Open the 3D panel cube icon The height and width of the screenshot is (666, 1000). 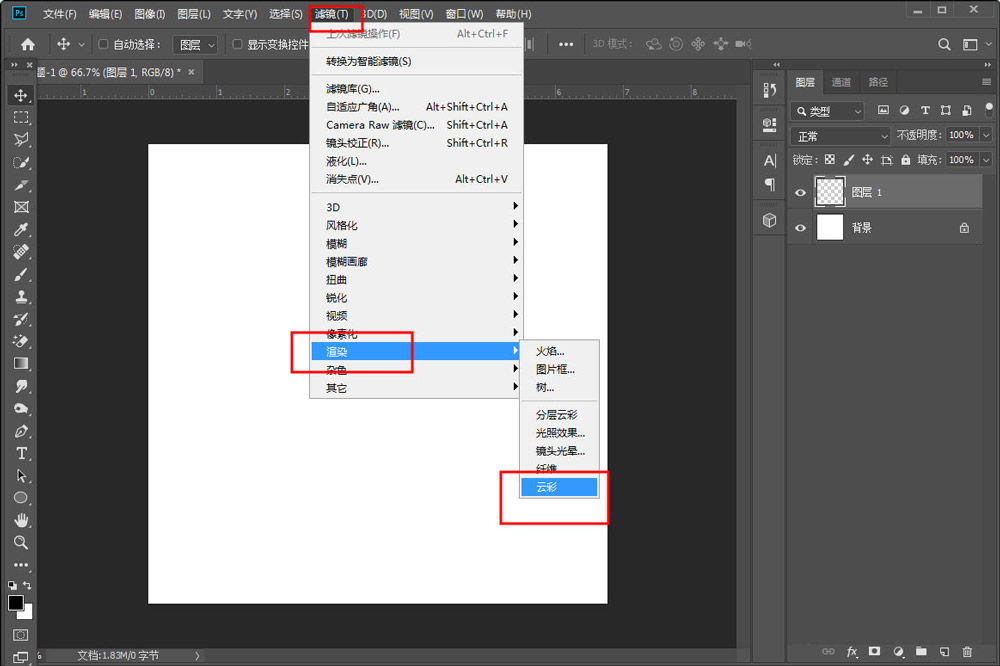[x=770, y=221]
